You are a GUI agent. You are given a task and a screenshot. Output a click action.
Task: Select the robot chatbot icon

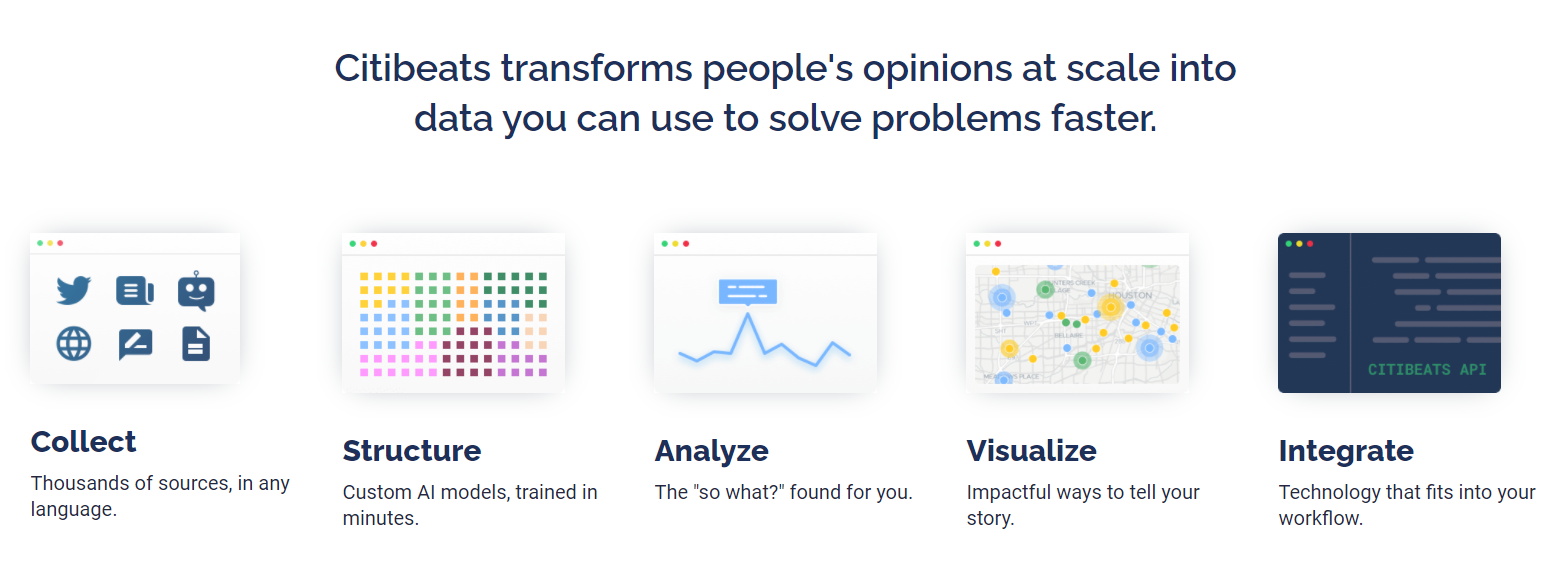(x=196, y=291)
